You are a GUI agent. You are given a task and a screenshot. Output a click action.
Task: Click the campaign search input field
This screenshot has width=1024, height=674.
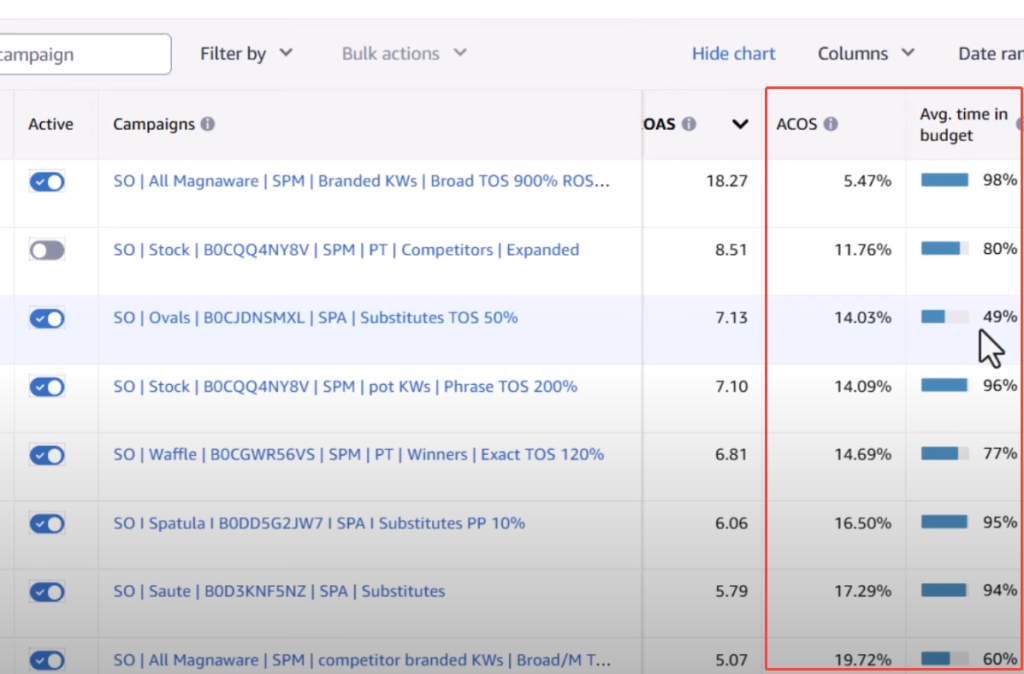point(85,54)
